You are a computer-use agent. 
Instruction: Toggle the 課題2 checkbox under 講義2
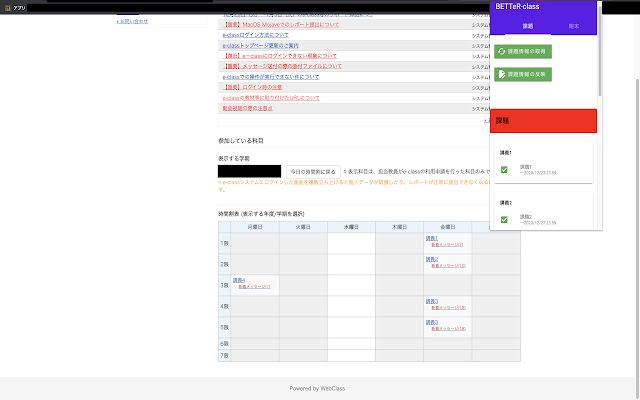point(504,220)
